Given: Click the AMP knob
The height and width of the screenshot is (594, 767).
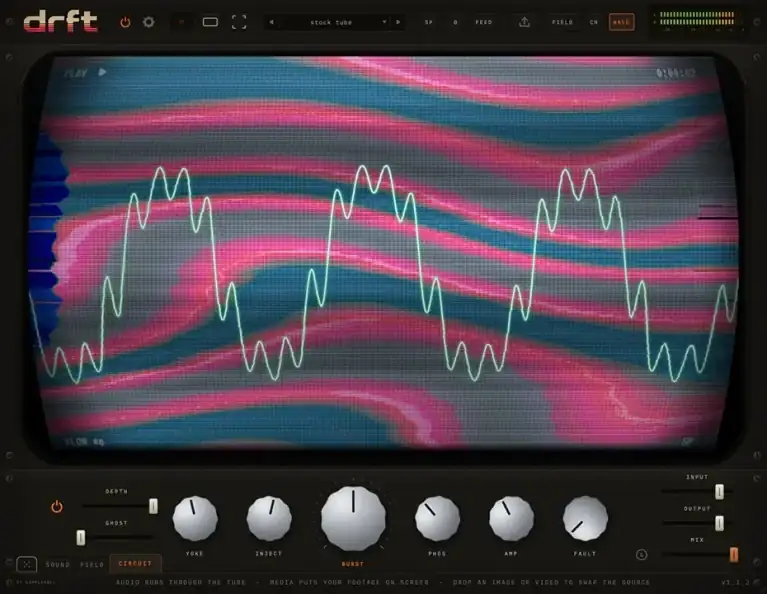Looking at the screenshot, I should click(511, 518).
